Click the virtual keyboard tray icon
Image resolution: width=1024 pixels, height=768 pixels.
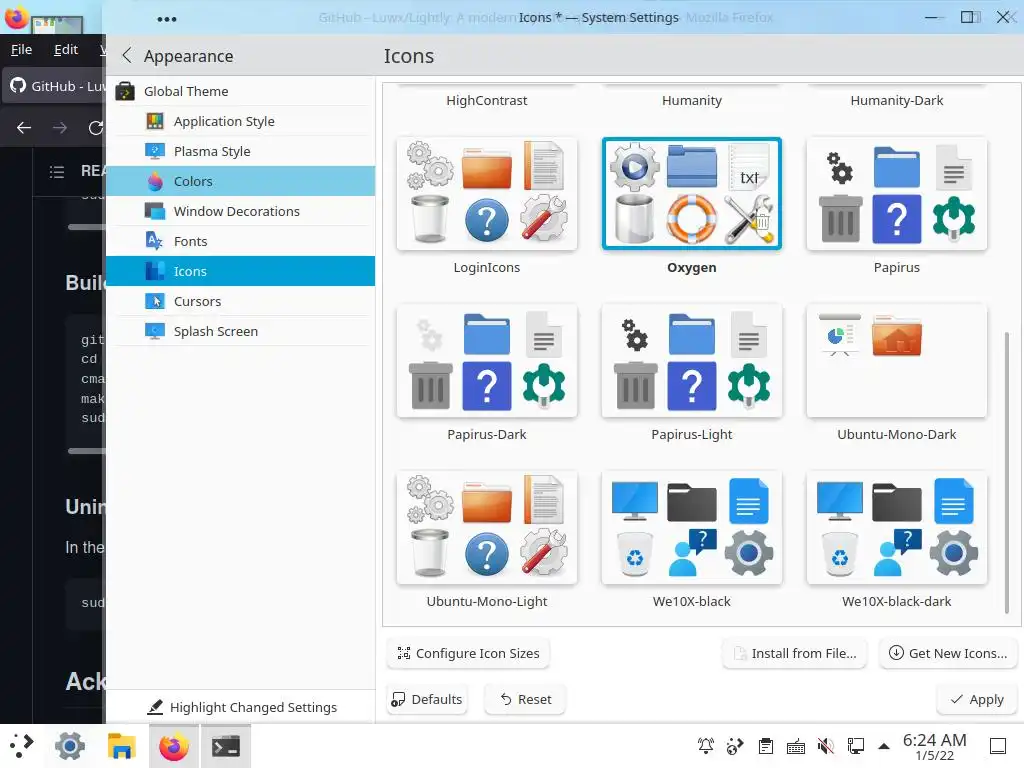coord(795,746)
